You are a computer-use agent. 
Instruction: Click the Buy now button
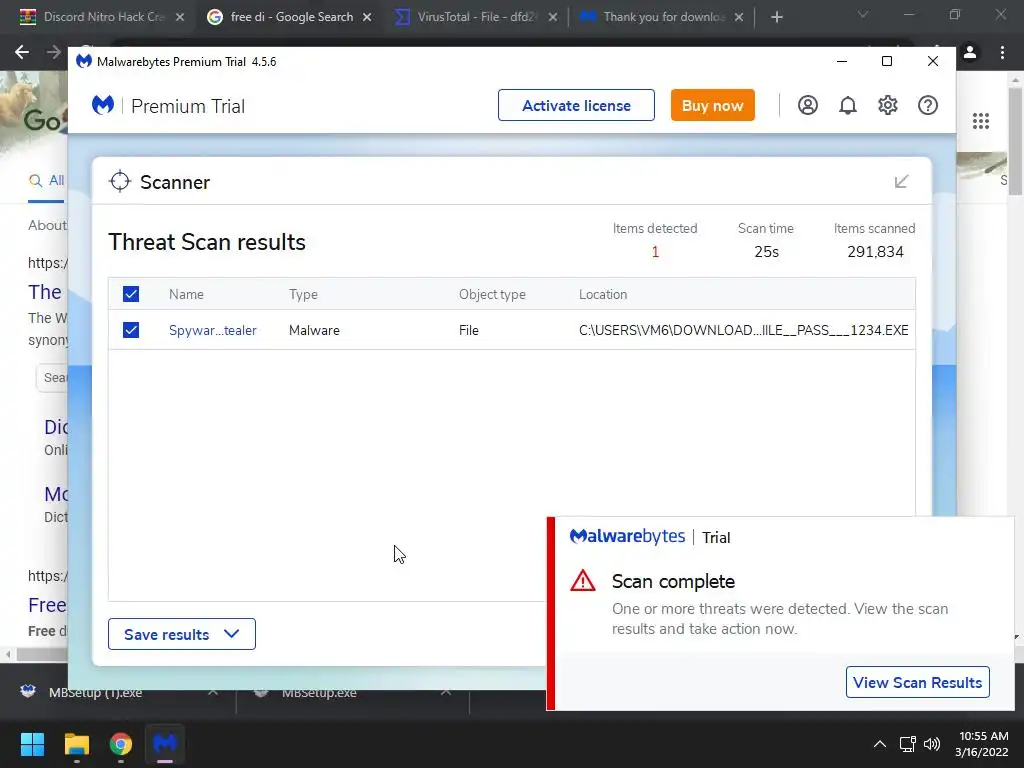click(712, 105)
